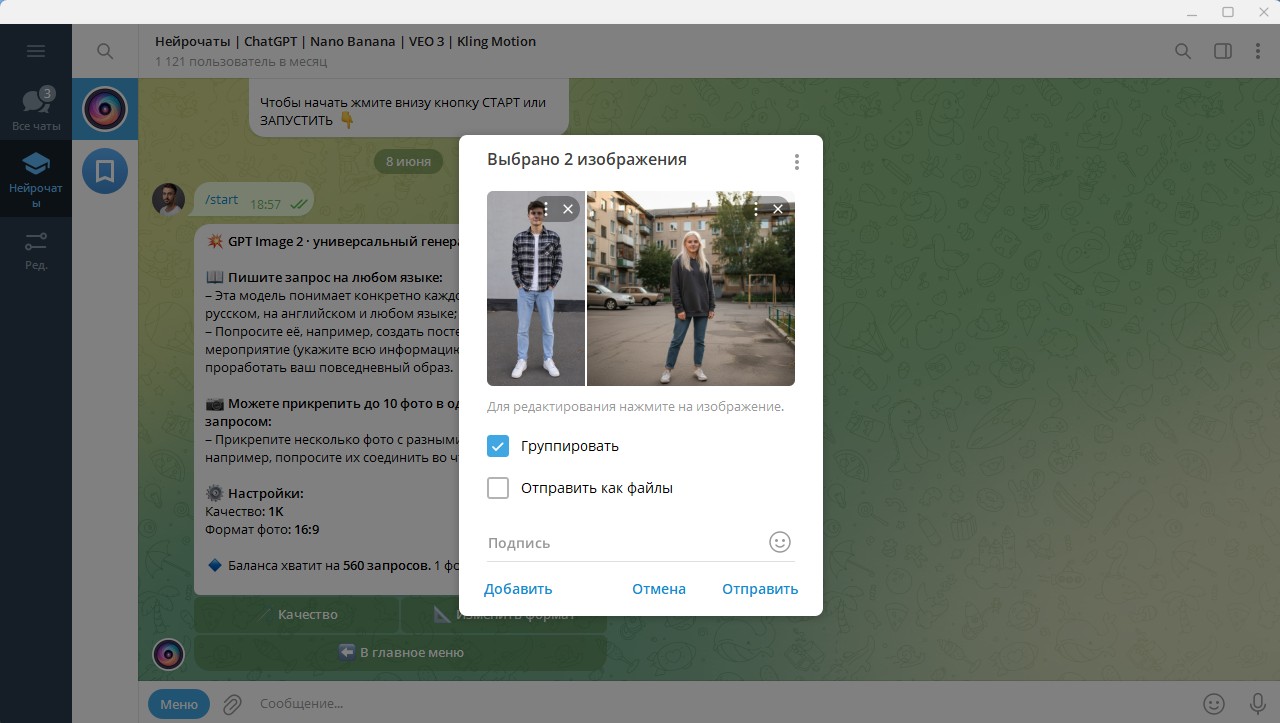Click the sidebar search magnifier icon

(x=105, y=51)
